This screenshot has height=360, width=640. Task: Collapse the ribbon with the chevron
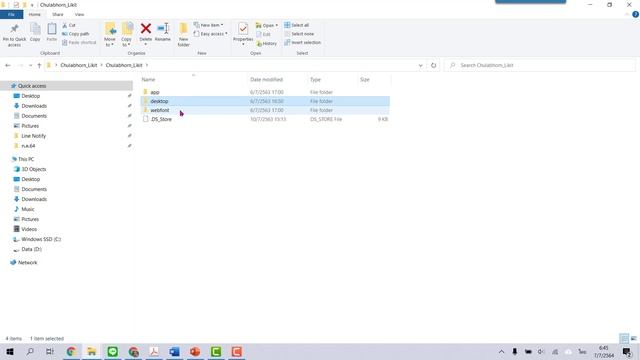coord(627,14)
